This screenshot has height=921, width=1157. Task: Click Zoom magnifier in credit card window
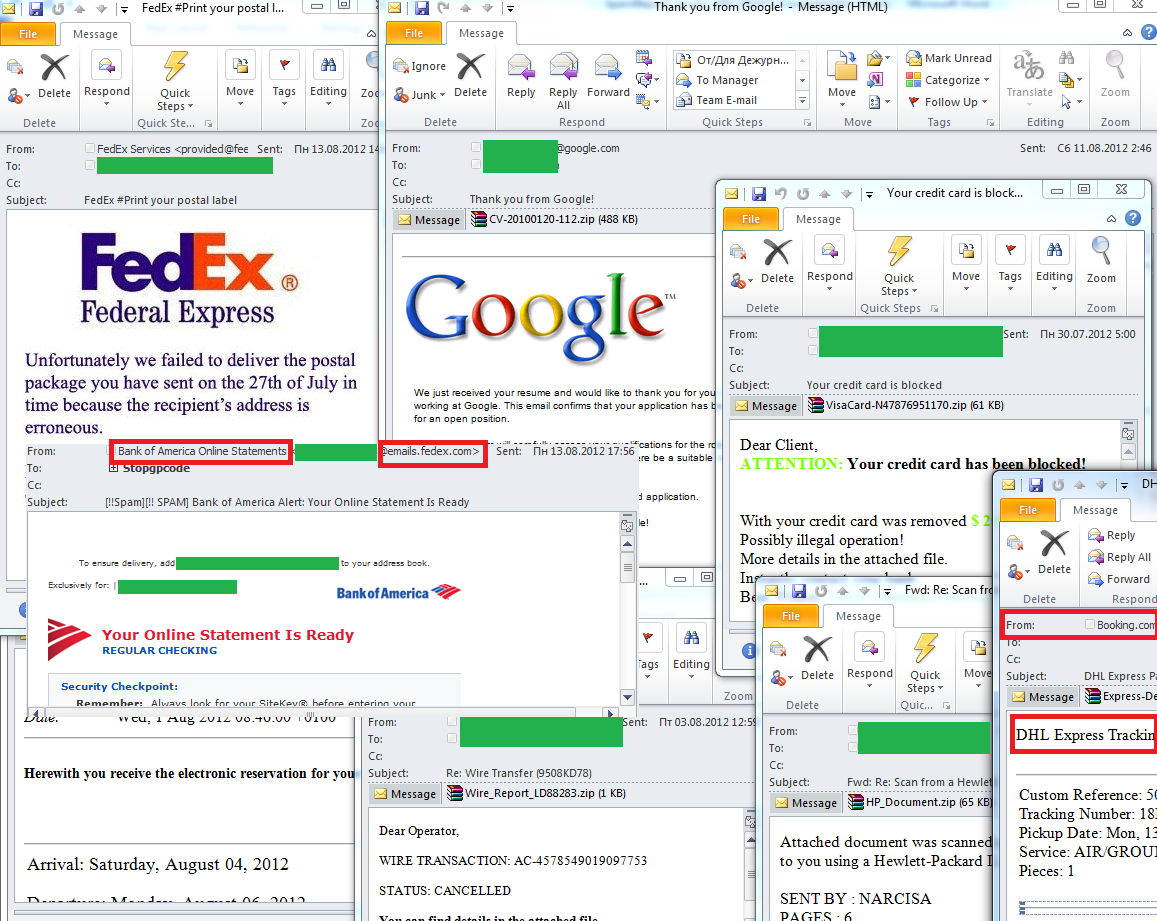point(1101,252)
